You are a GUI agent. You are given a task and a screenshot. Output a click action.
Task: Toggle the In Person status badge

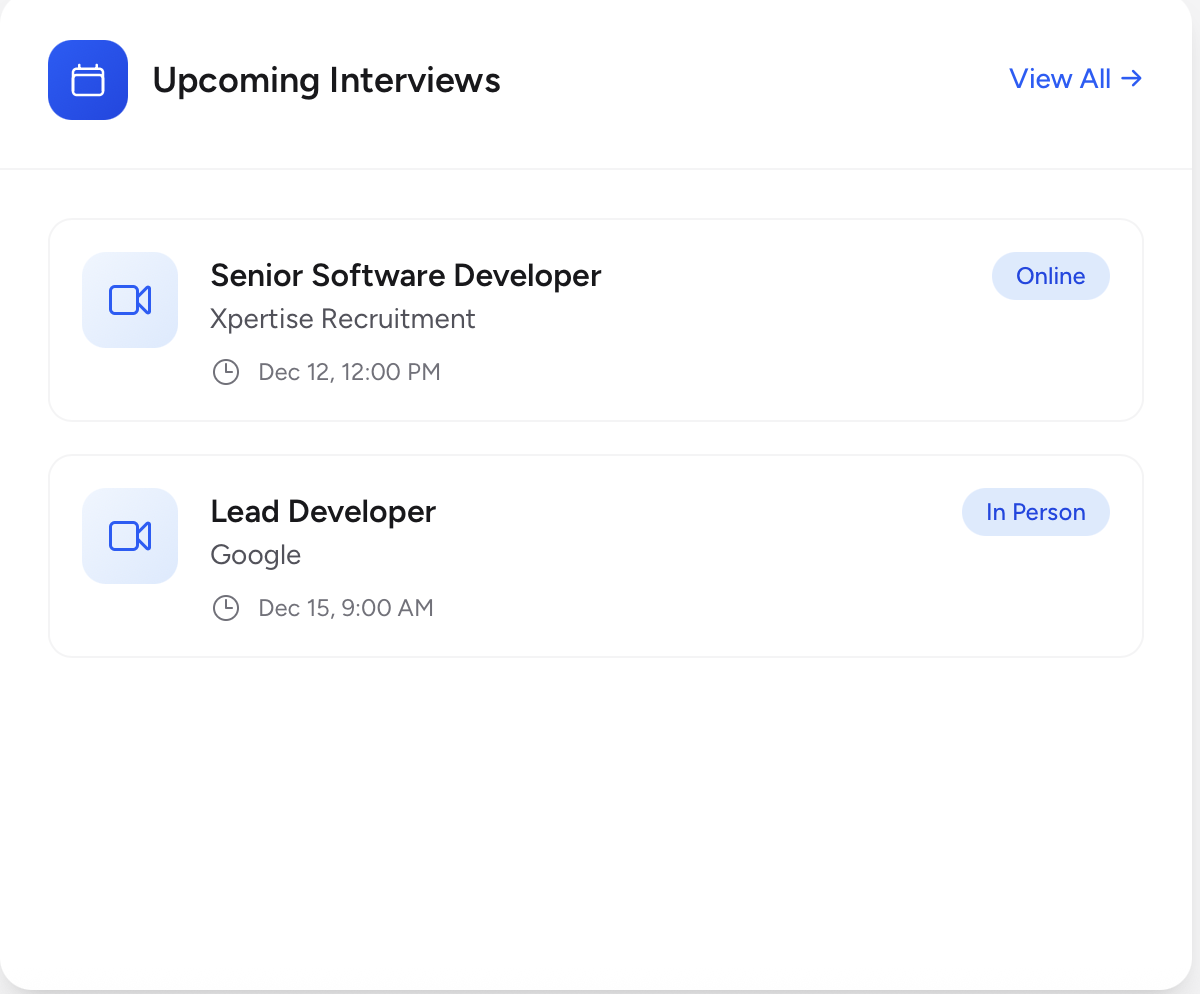(1036, 512)
